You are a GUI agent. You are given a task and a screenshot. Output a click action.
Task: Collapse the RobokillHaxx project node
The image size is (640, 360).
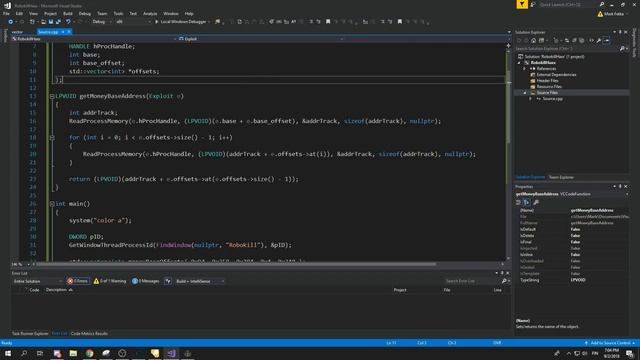tap(519, 63)
